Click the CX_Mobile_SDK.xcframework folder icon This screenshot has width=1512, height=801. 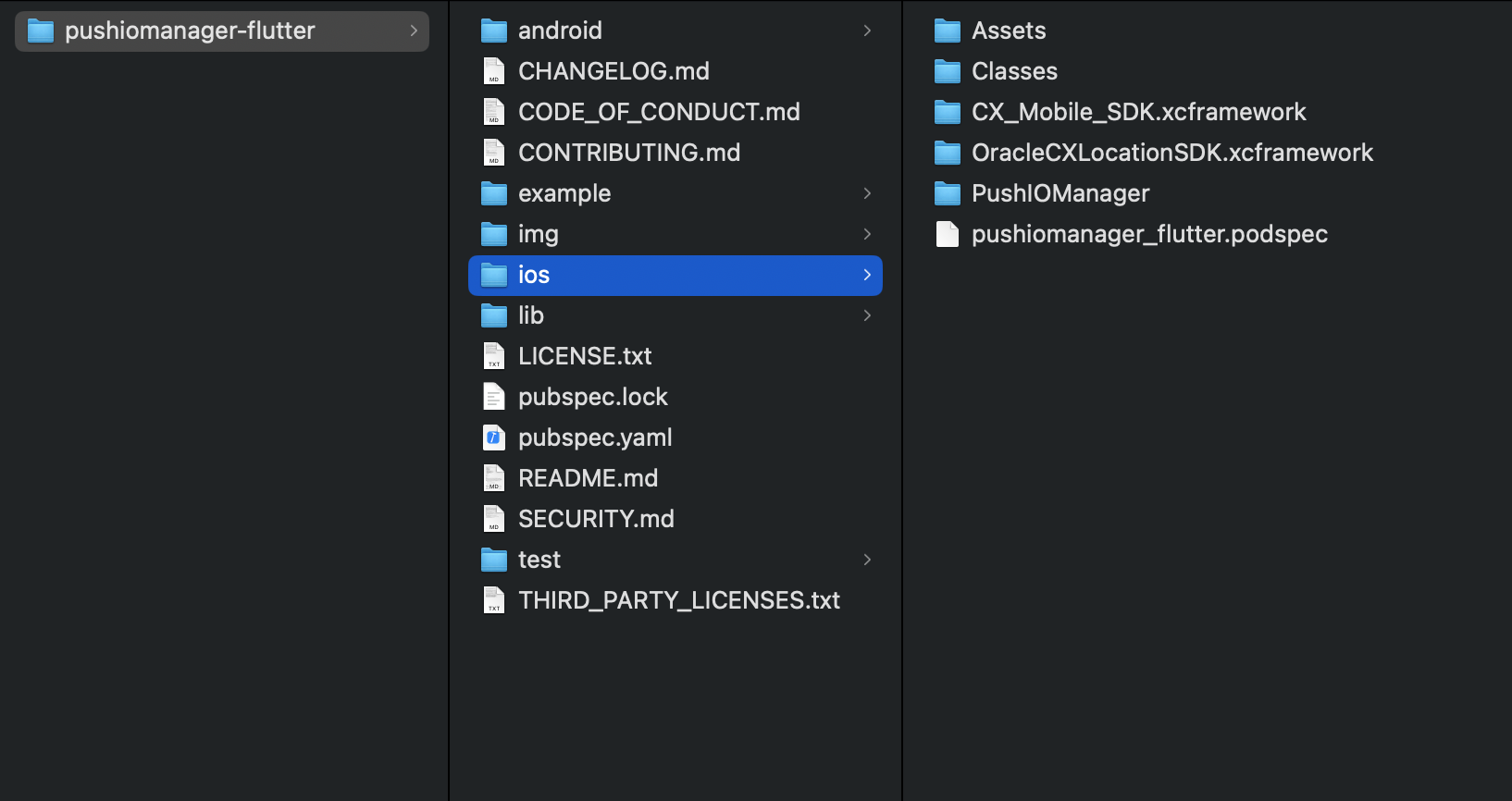click(948, 113)
